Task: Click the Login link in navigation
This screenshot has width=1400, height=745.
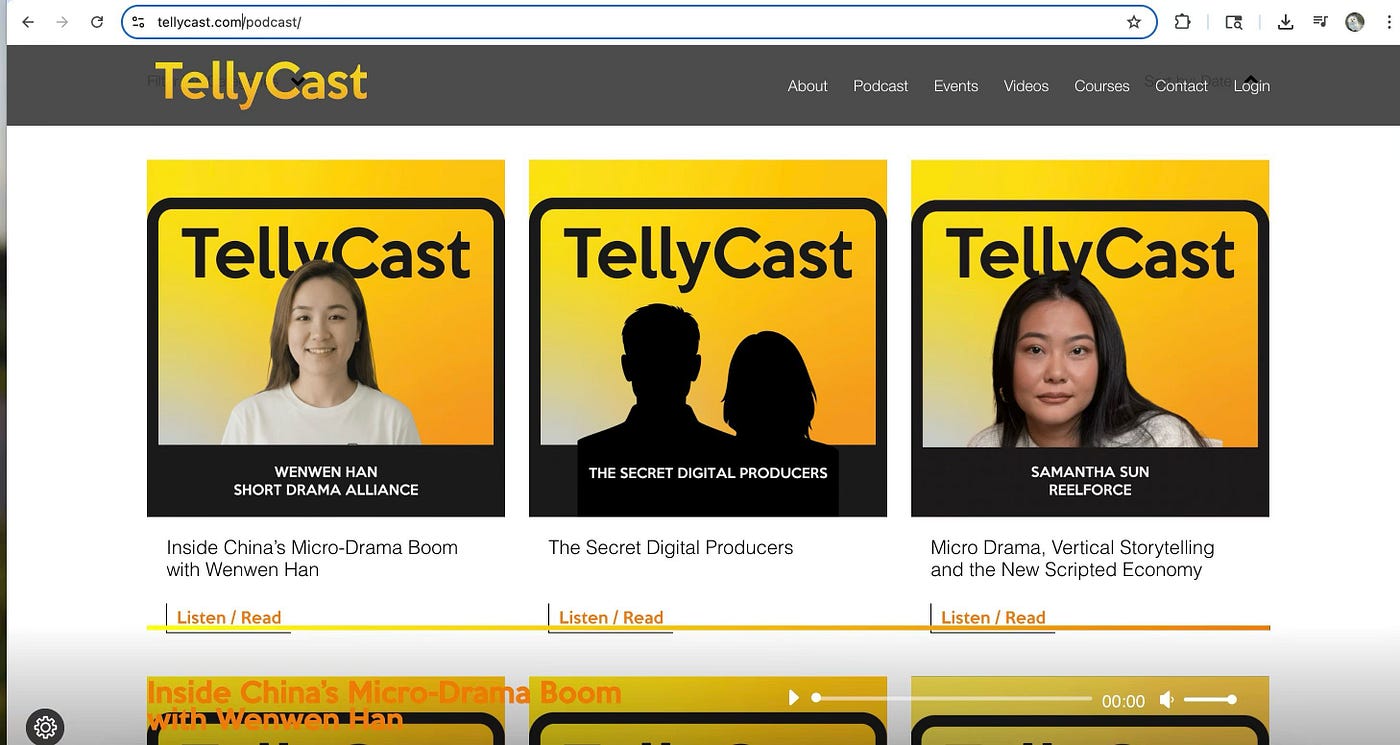Action: [x=1251, y=86]
